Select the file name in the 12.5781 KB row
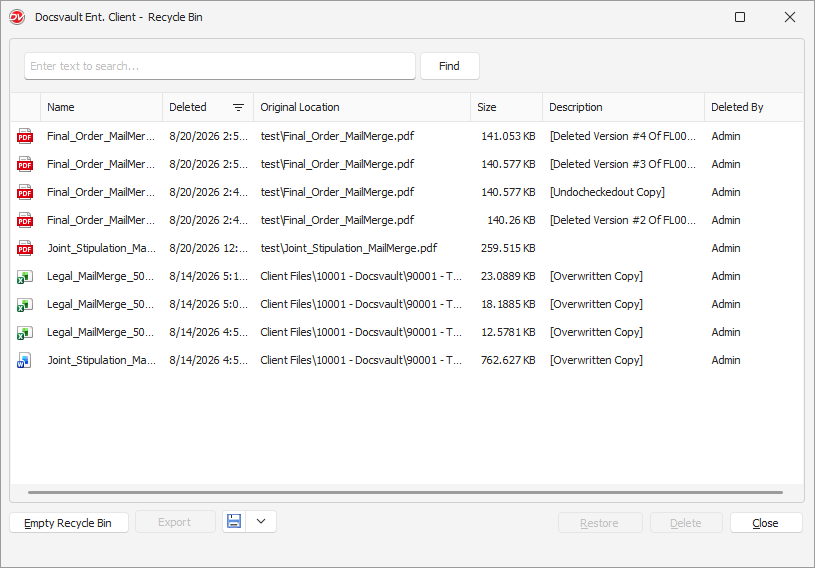815x568 pixels. click(100, 333)
